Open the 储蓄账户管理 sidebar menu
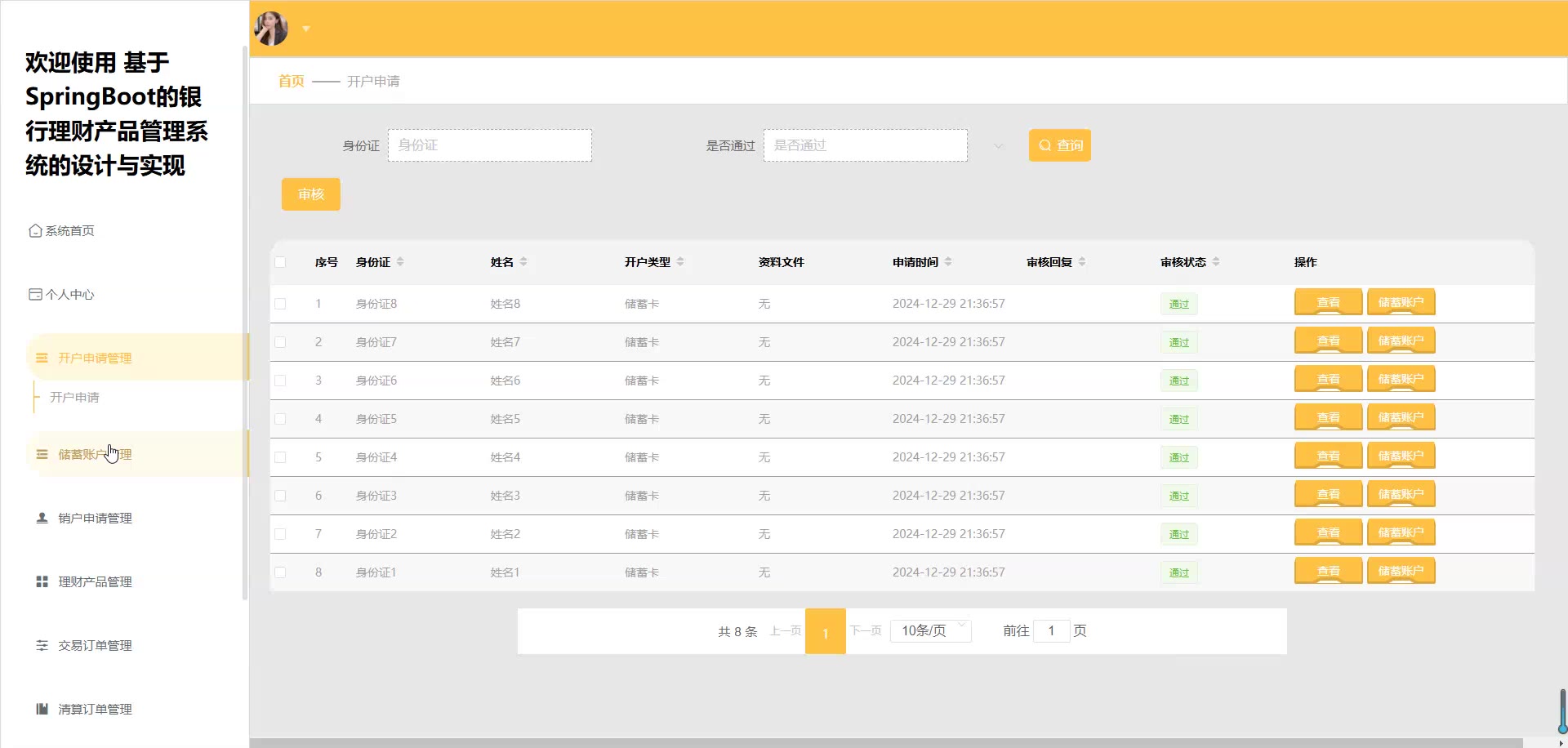This screenshot has width=1568, height=748. (95, 454)
